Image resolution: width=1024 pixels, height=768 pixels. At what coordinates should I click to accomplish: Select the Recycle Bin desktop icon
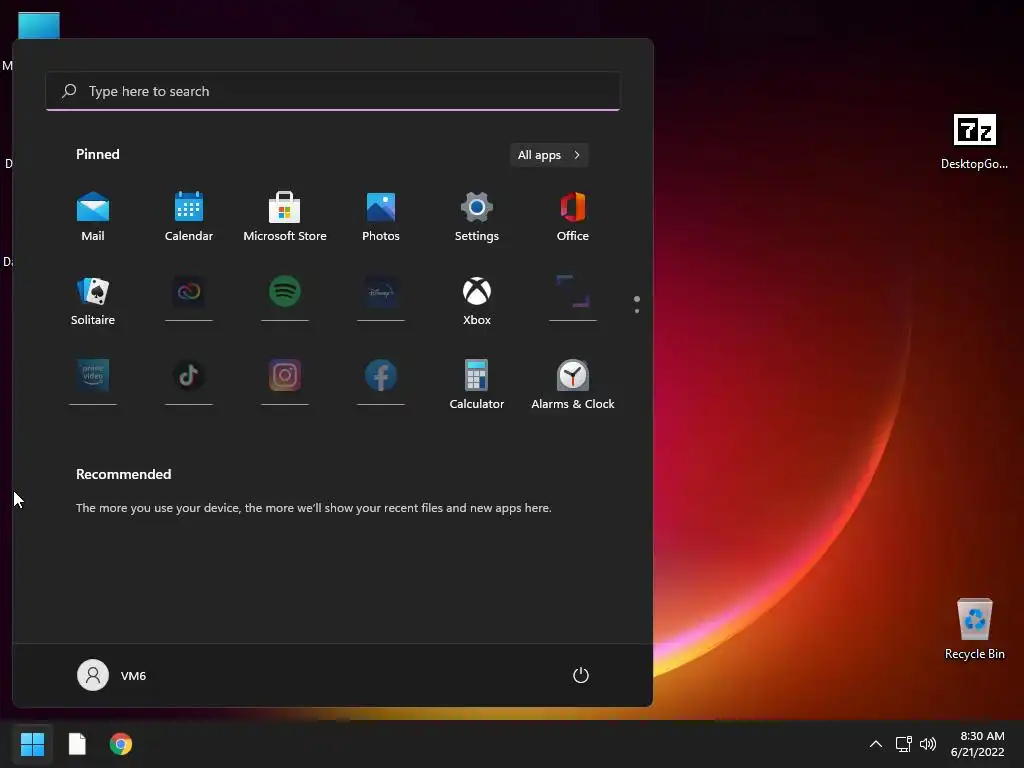(x=974, y=629)
